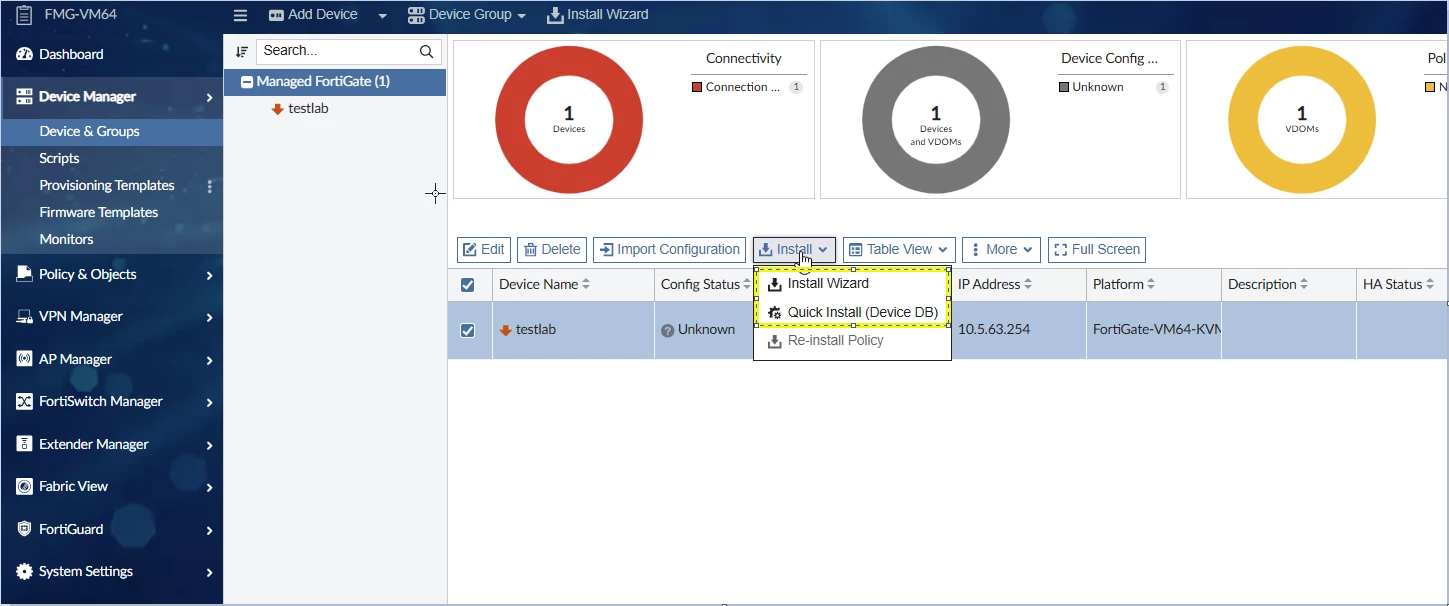
Task: Sort by HA Status column arrows
Action: pyautogui.click(x=1430, y=285)
